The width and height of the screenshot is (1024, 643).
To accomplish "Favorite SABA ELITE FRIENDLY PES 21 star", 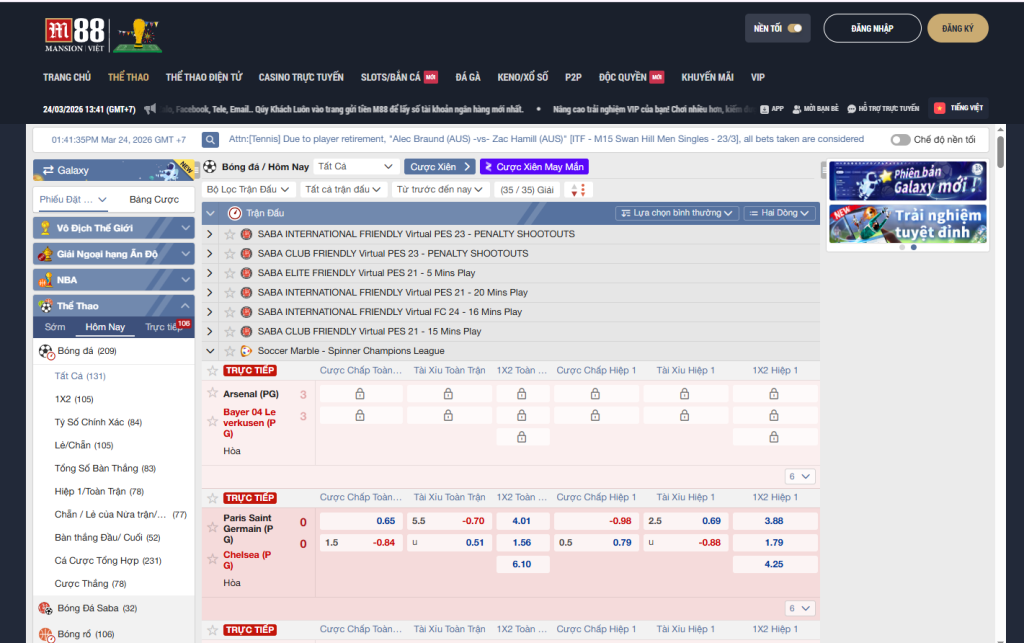I will [x=229, y=273].
